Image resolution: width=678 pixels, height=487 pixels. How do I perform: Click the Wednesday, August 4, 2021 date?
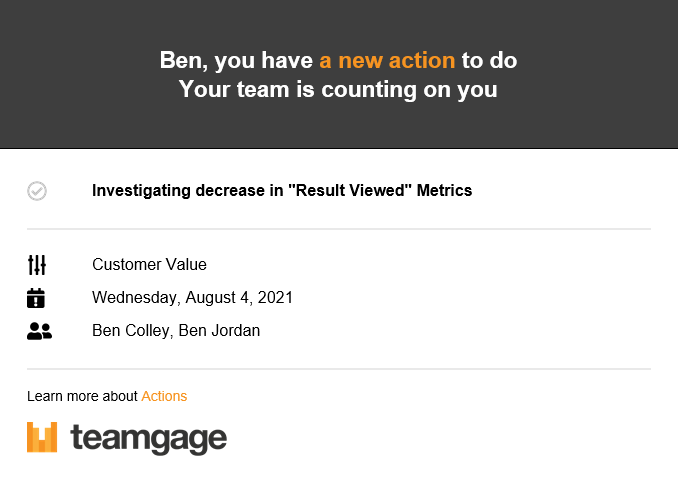pos(192,298)
